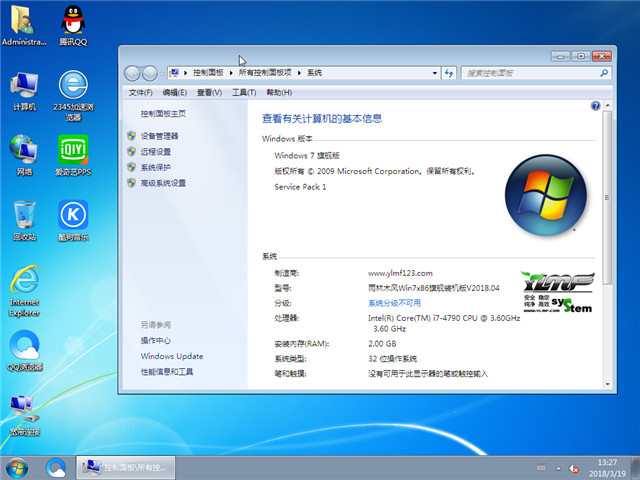Viewport: 640px width, 480px height.
Task: Click the 系统分级不可用 rating link
Action: click(394, 303)
